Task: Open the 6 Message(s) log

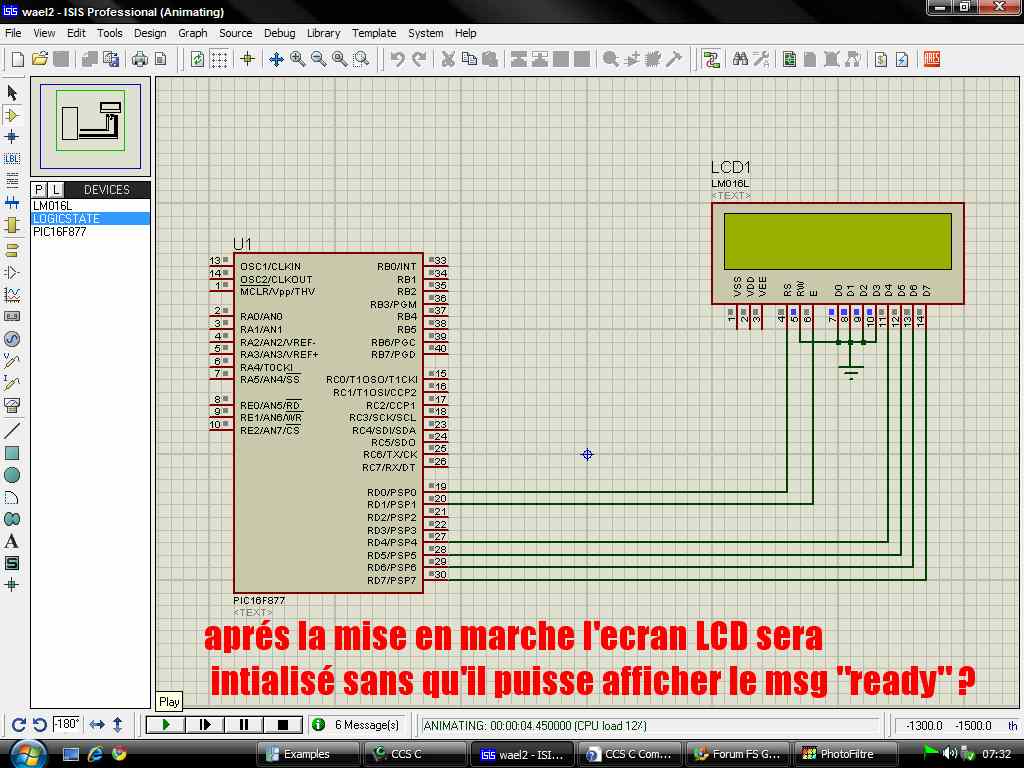Action: point(357,725)
